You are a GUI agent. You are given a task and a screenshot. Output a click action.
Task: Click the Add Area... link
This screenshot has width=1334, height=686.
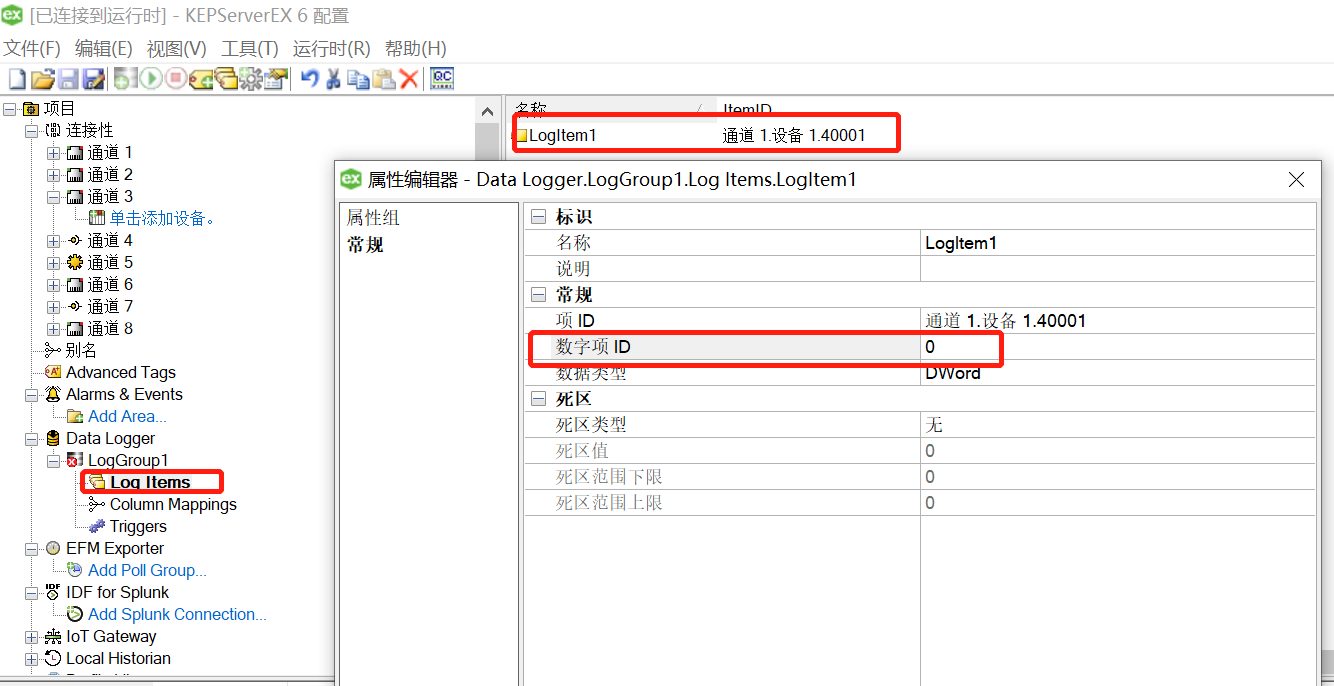(x=127, y=416)
